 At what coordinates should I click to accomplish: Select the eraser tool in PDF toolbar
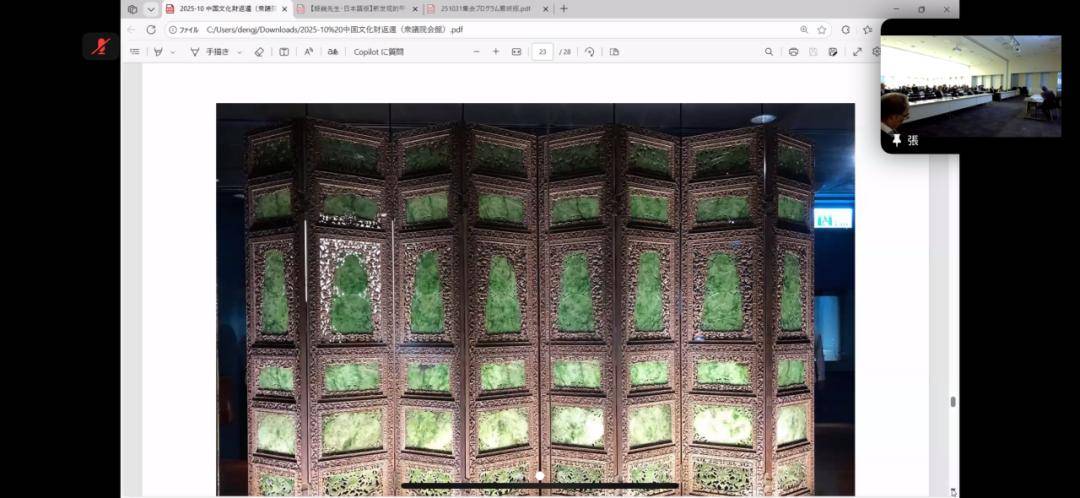pyautogui.click(x=259, y=52)
